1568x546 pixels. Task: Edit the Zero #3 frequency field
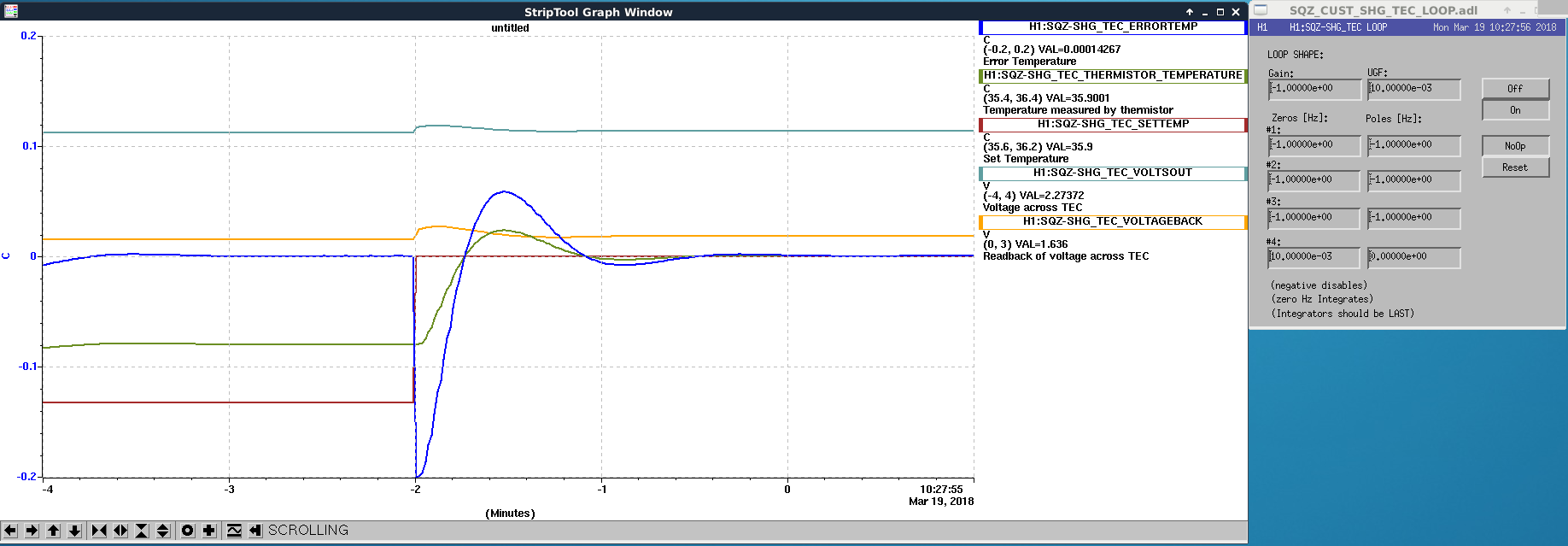click(x=1314, y=218)
